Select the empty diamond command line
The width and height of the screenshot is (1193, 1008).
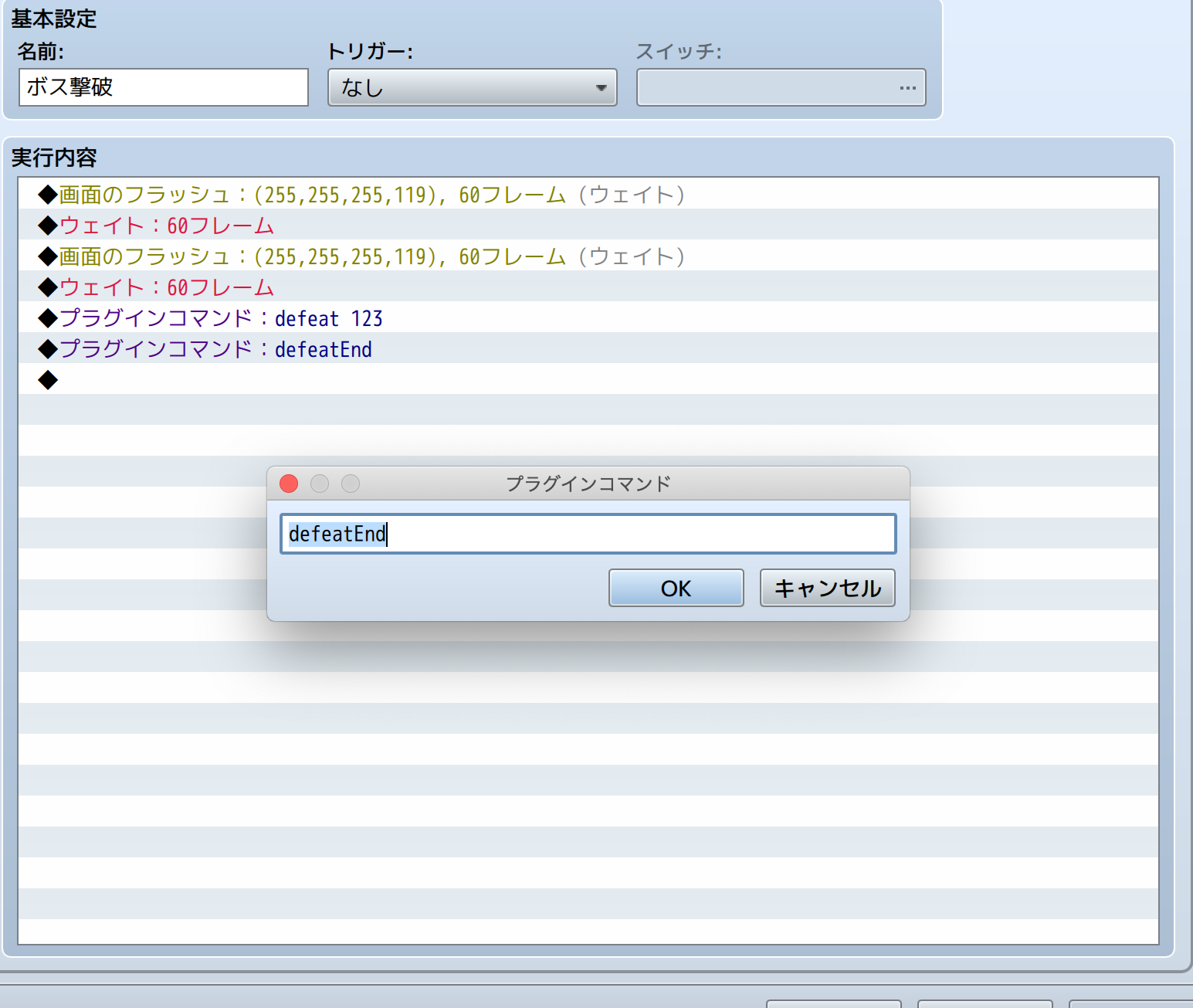(48, 380)
